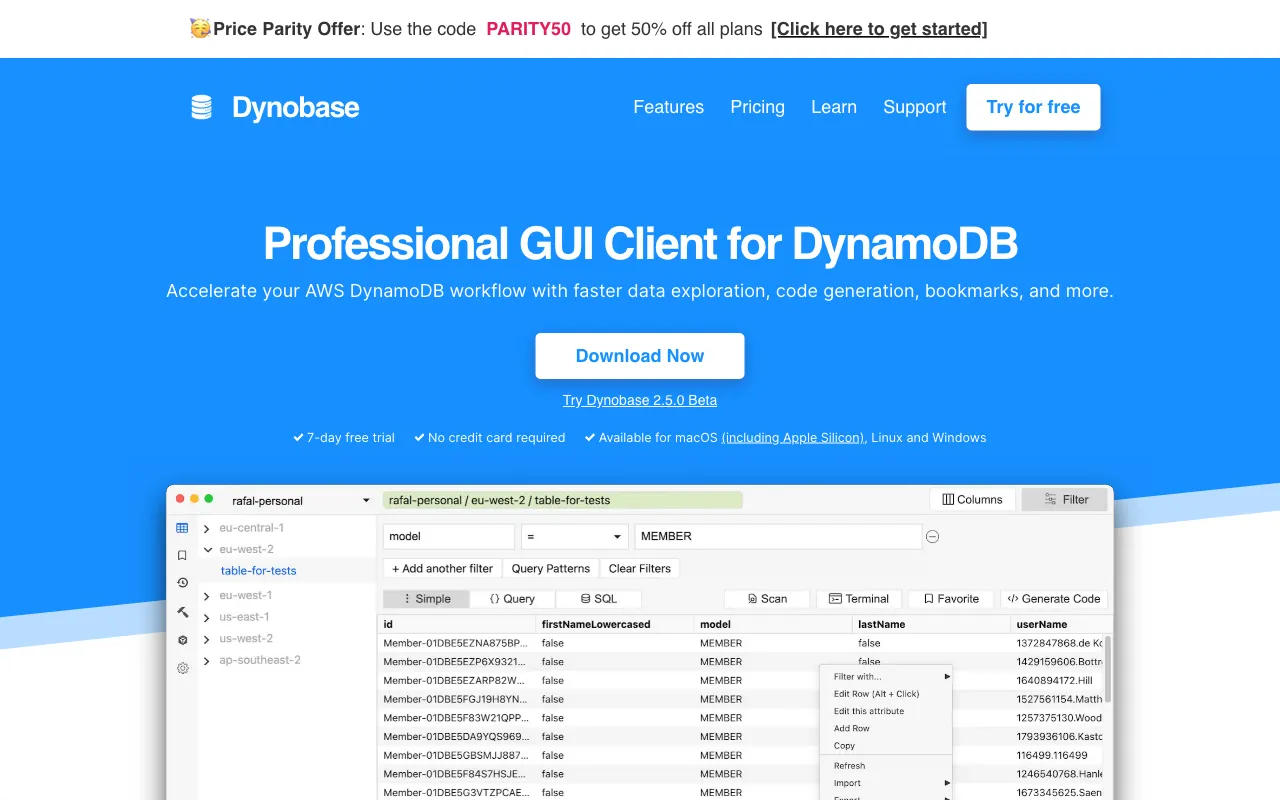Select row Member-01DBE5FGJ19H8YN...
Screen dimensions: 1280x800
click(x=455, y=699)
